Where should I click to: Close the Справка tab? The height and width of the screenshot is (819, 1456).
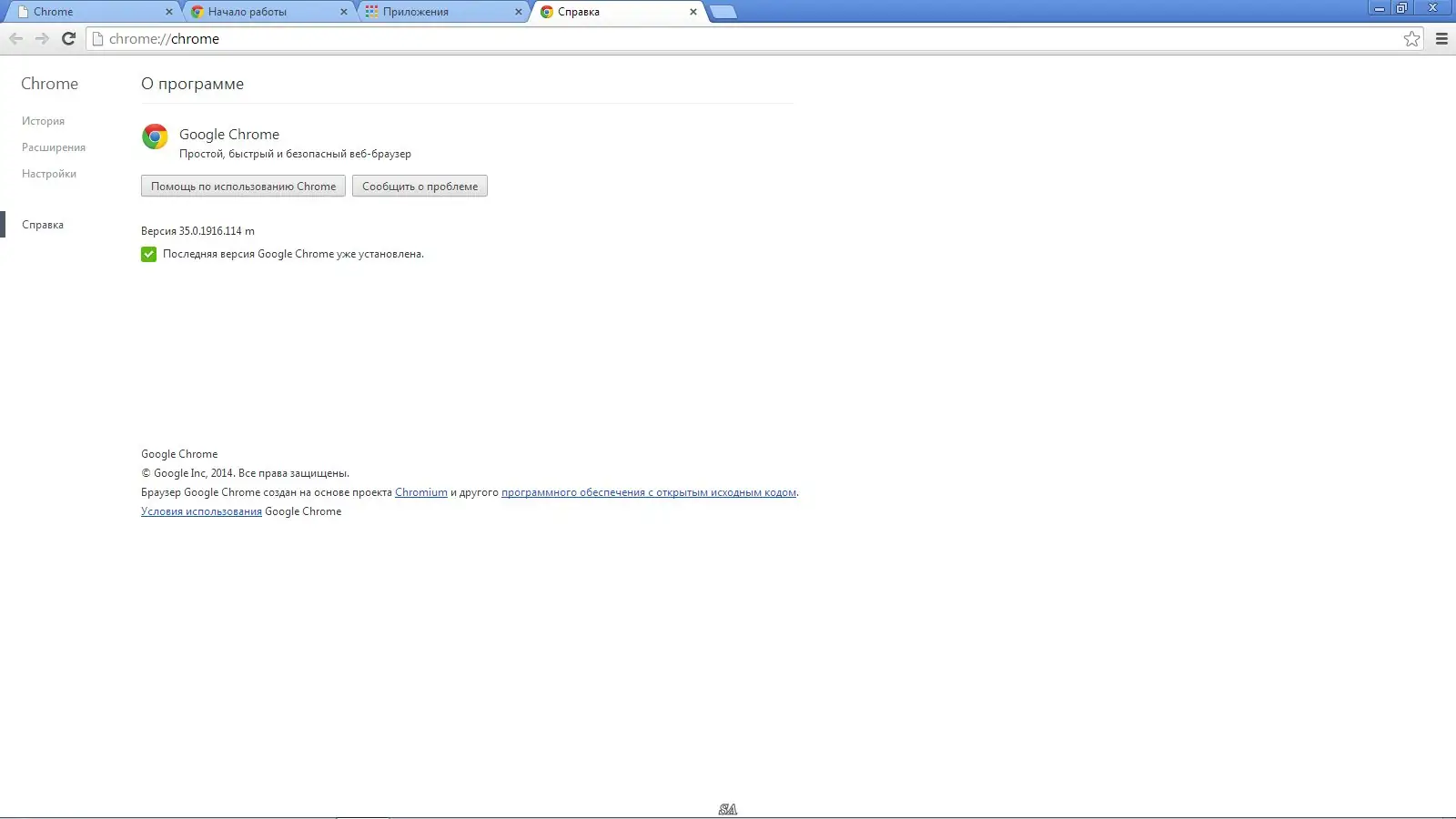693,12
